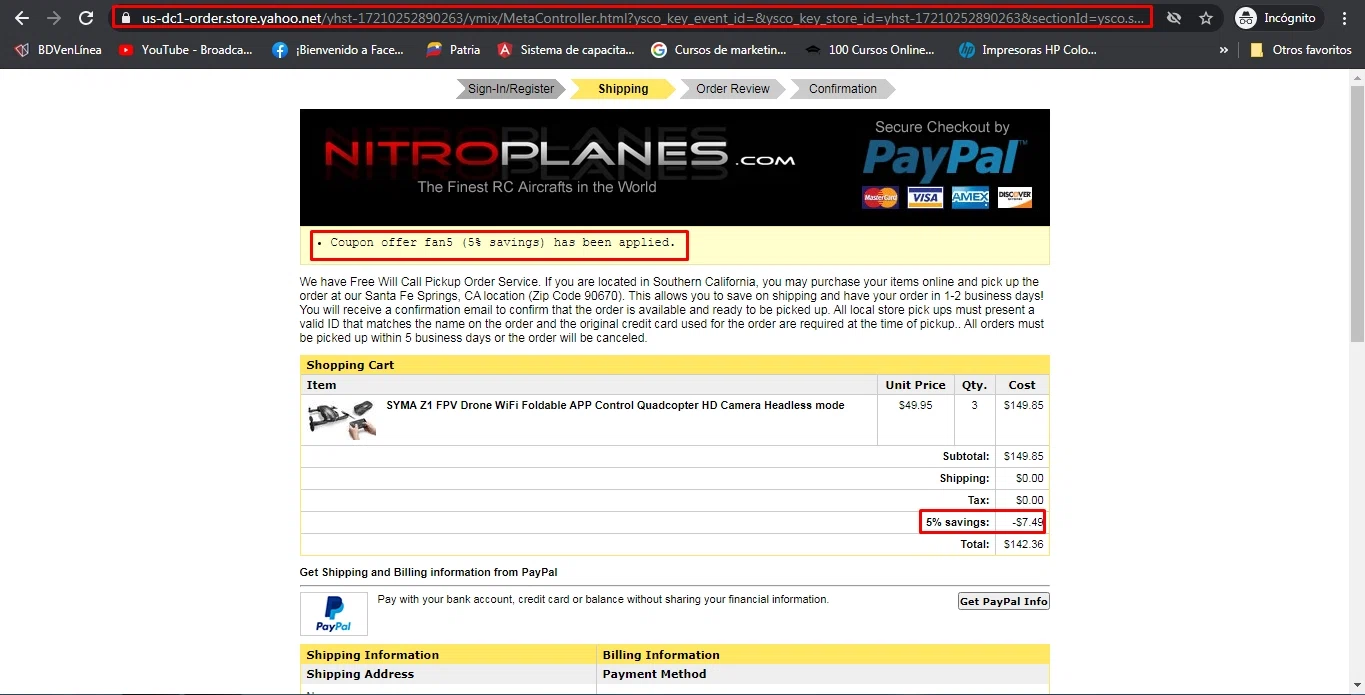
Task: Click the Subtotal $149.85 value
Action: (x=1023, y=456)
